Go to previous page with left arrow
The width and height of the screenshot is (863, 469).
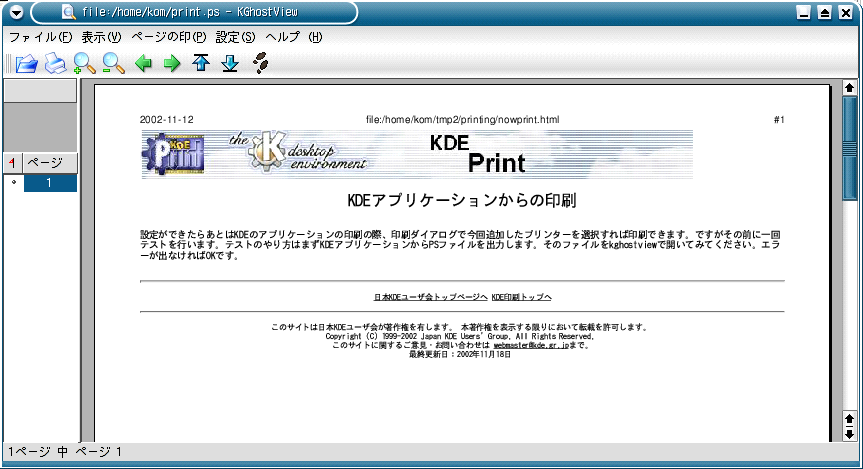143,65
